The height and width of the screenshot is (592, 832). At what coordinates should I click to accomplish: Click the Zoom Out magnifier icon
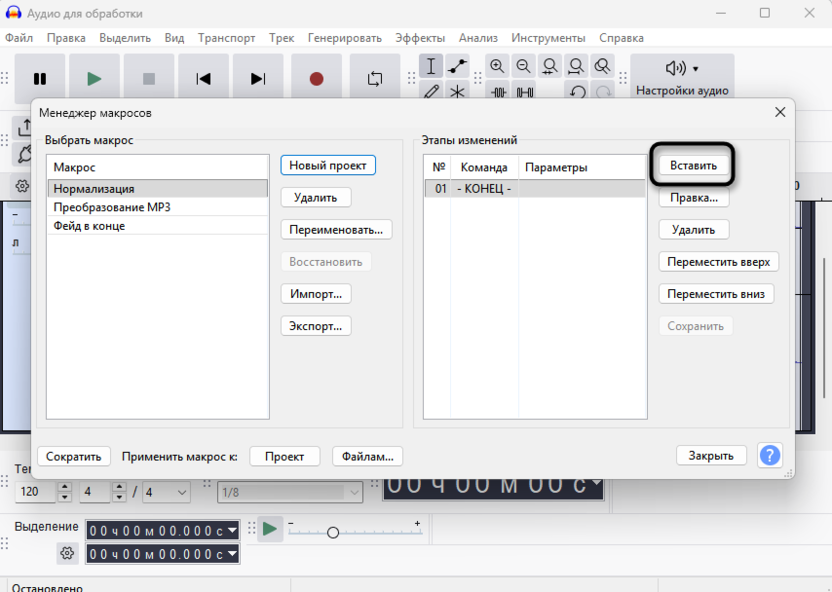pyautogui.click(x=523, y=67)
